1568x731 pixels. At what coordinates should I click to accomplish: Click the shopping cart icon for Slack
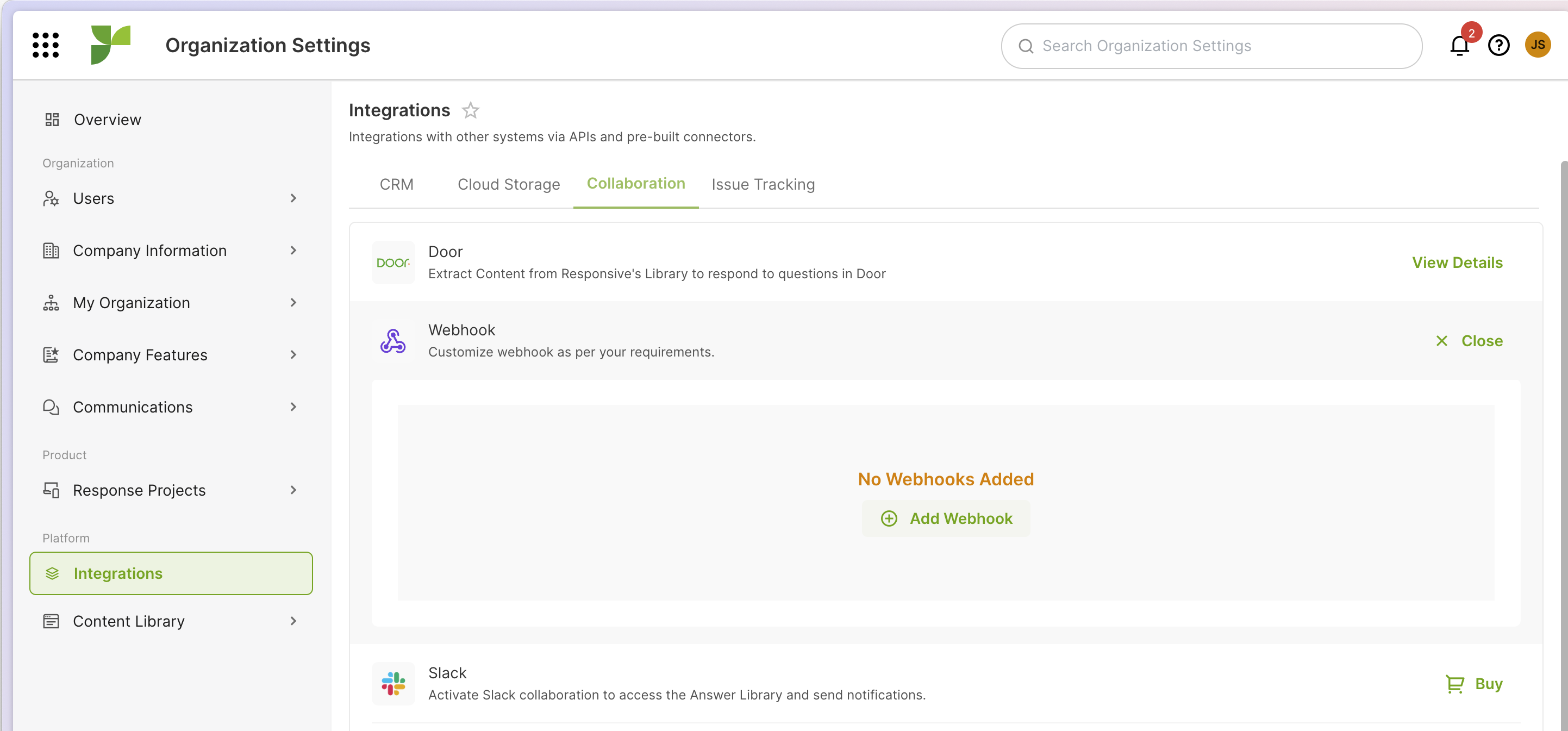(x=1455, y=684)
